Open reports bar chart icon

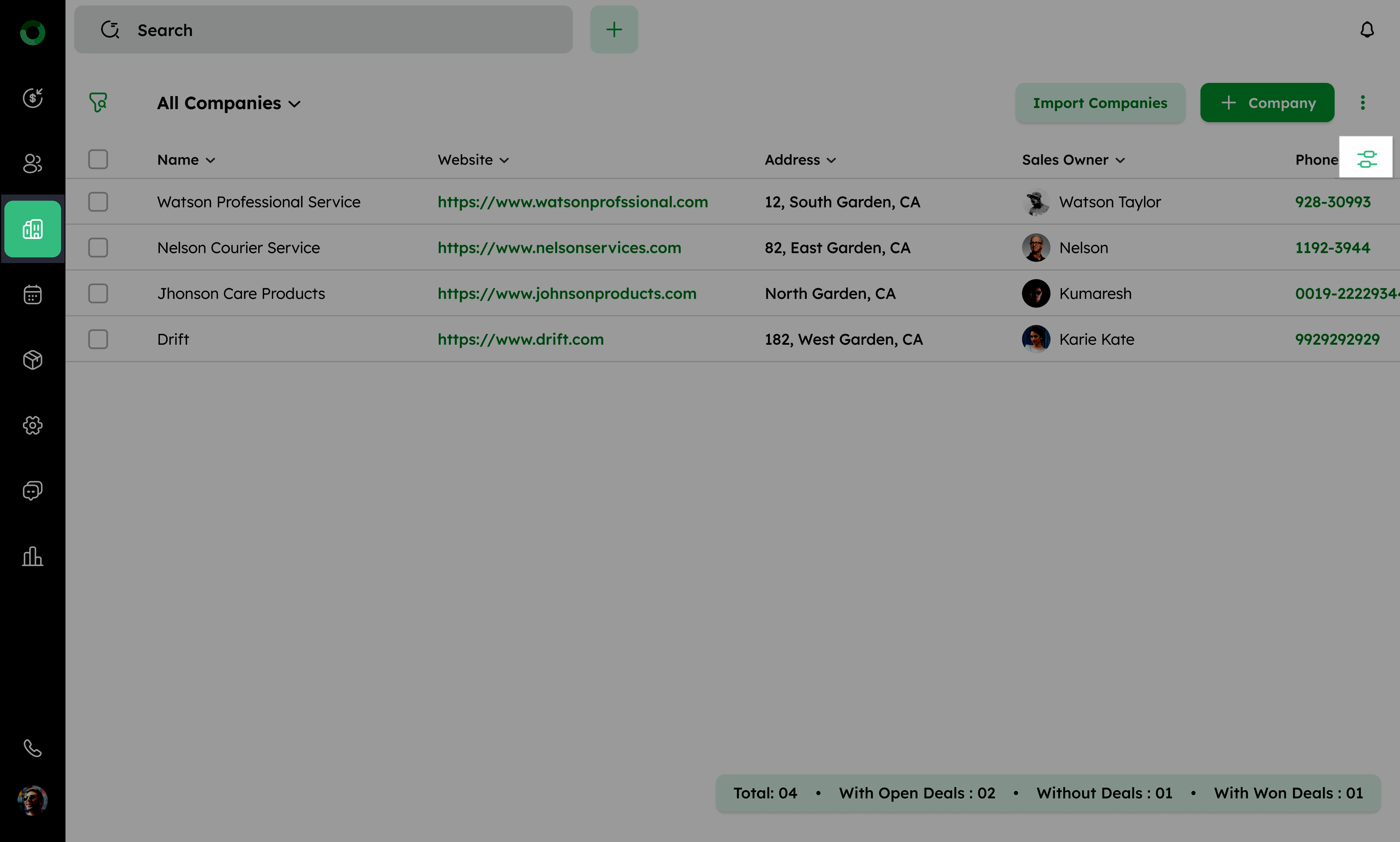[x=32, y=556]
